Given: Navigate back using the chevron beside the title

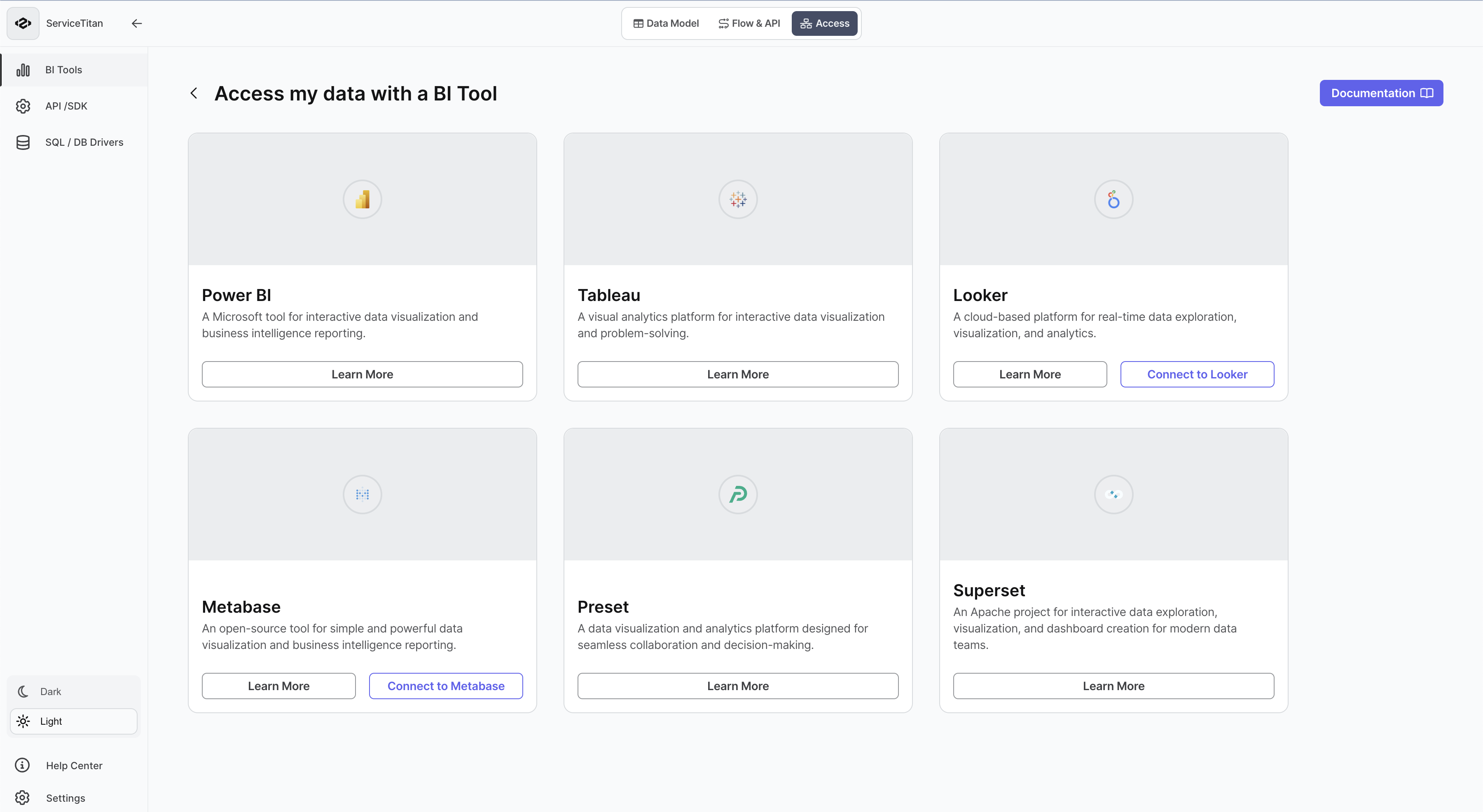Looking at the screenshot, I should 194,93.
